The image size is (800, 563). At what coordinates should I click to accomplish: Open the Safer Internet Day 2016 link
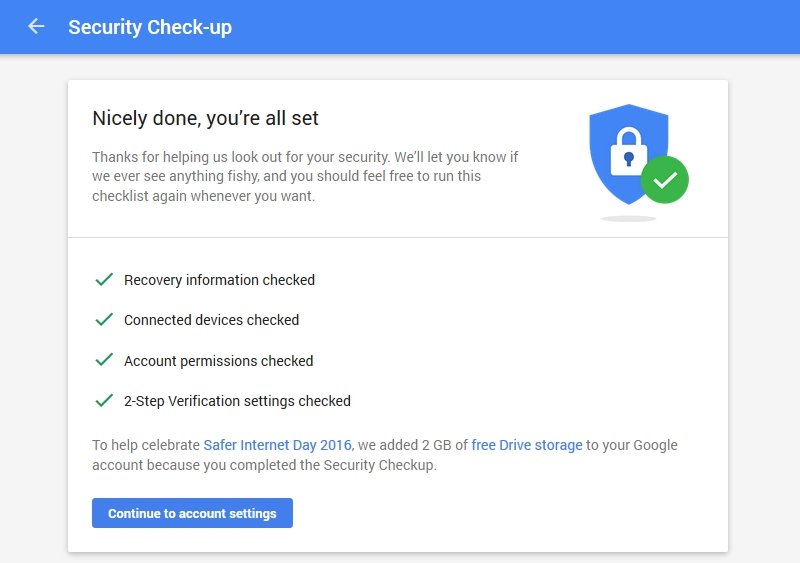click(278, 445)
